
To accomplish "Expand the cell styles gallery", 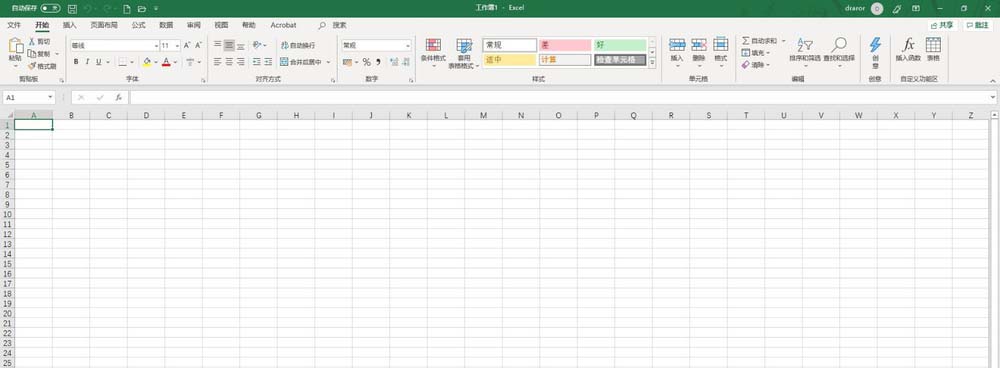I will pos(652,63).
